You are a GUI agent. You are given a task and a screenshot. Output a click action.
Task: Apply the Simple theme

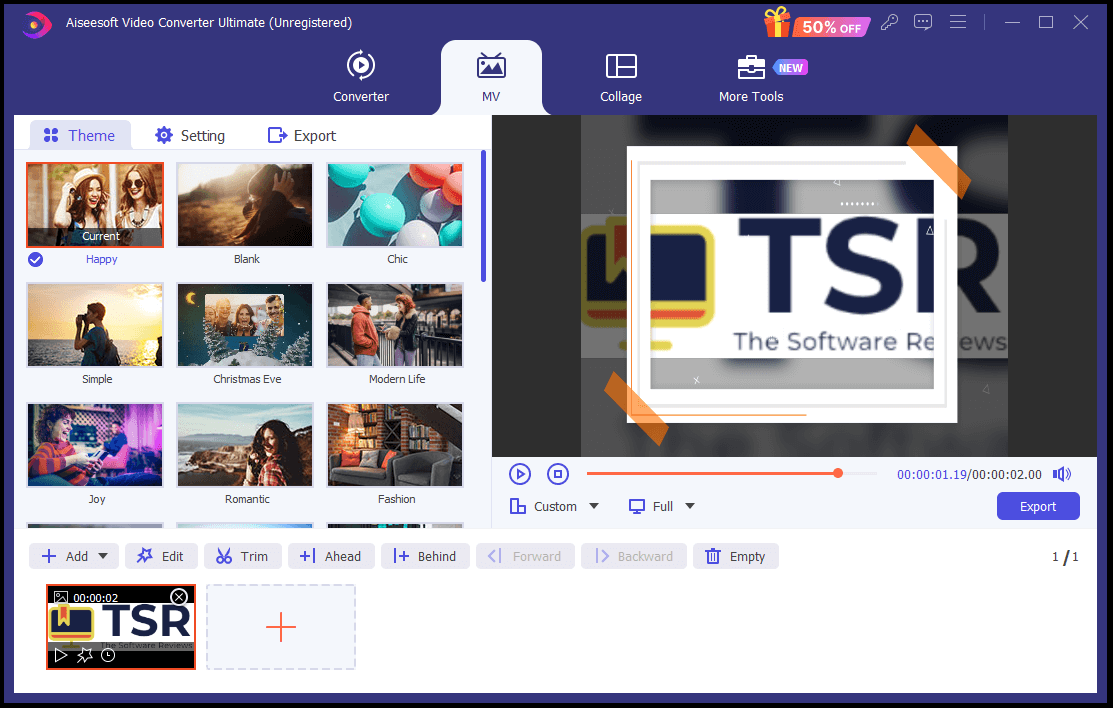tap(95, 325)
